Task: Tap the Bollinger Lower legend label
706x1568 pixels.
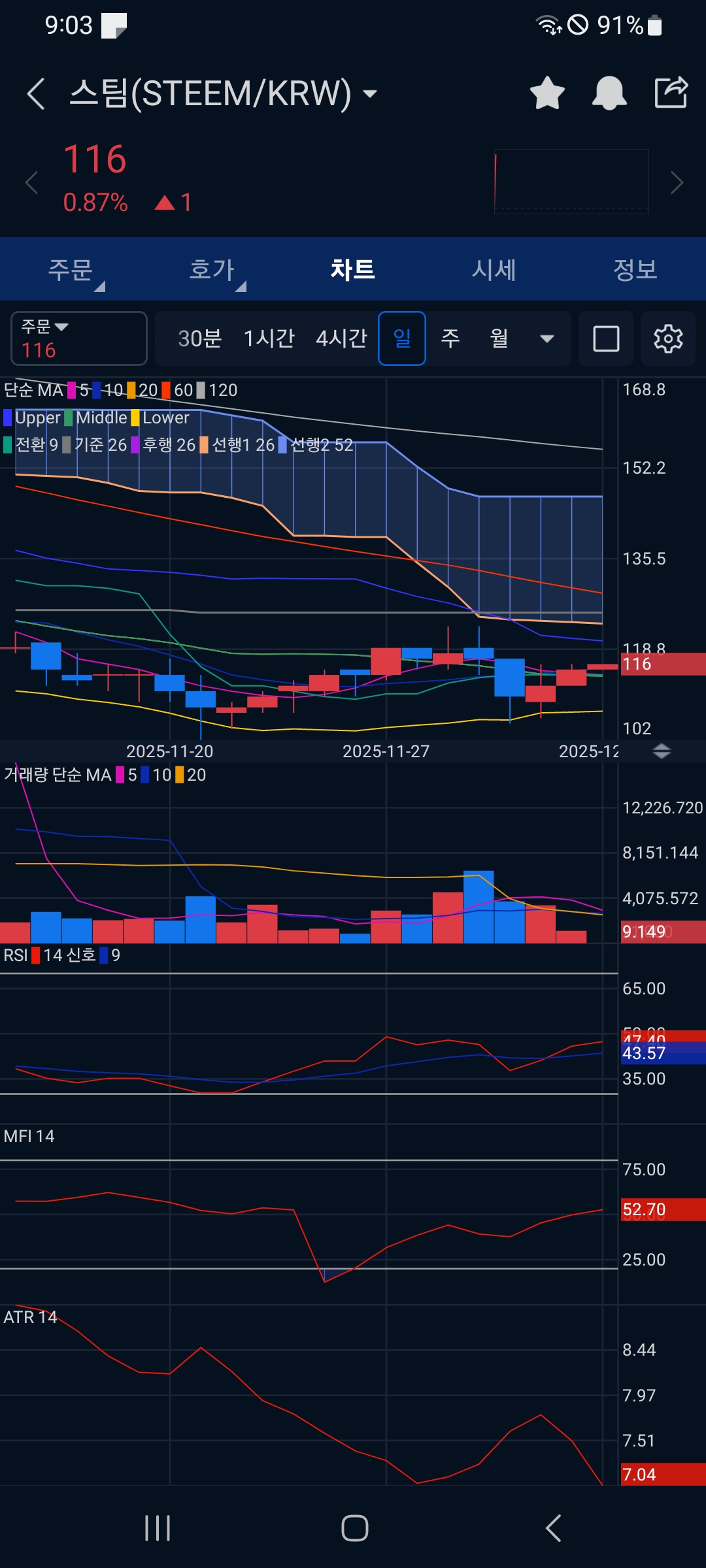Action: click(x=160, y=417)
